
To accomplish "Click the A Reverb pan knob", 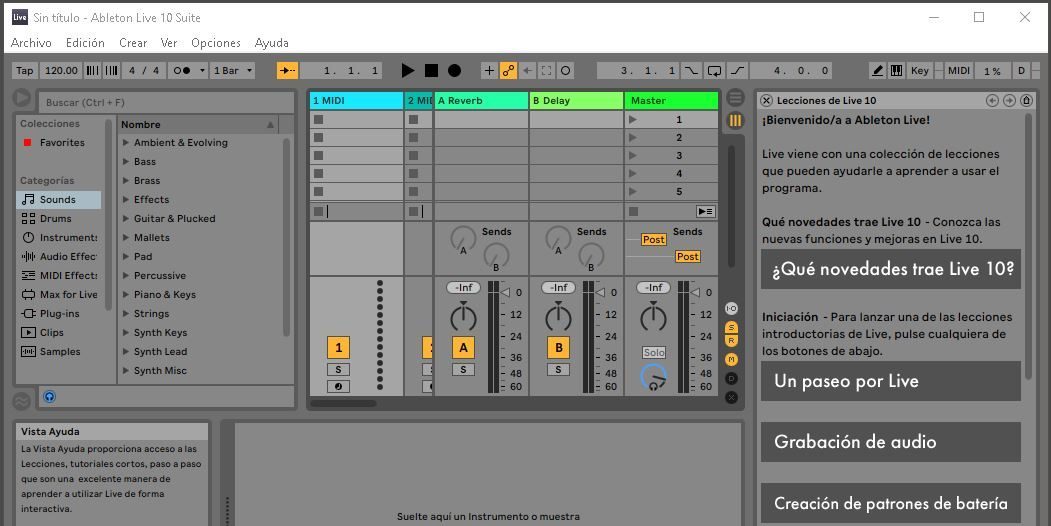I will (463, 317).
